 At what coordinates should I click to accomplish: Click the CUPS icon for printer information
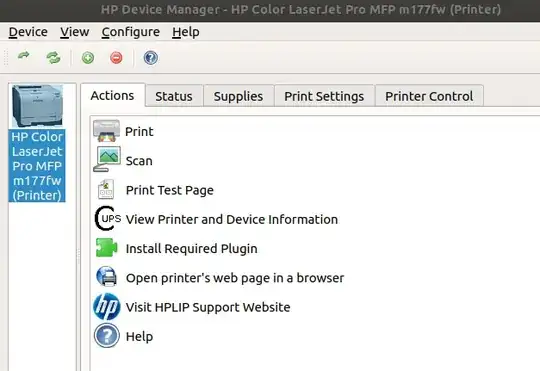(107, 218)
